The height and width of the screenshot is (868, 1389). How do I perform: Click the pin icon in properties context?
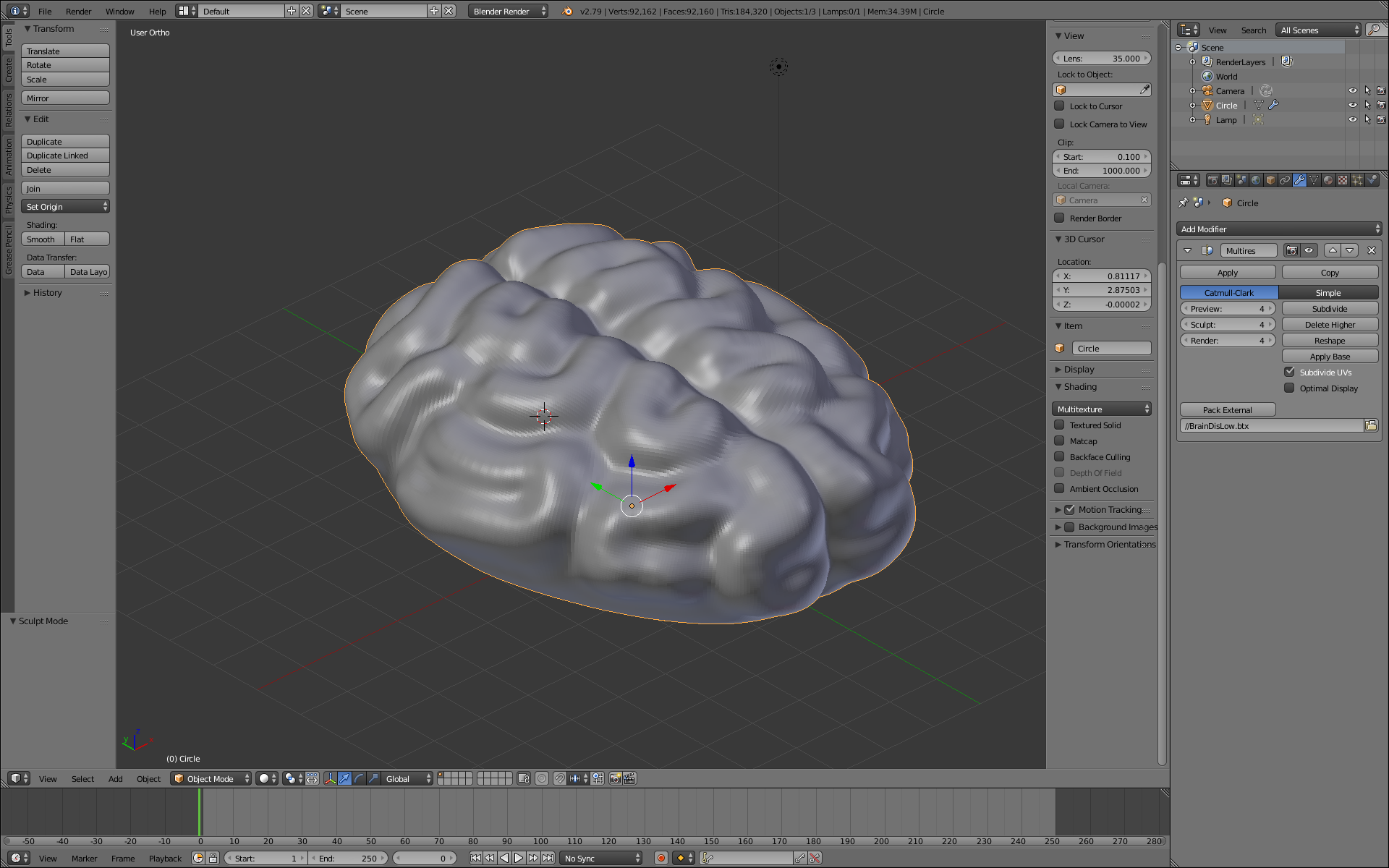pos(1184,203)
